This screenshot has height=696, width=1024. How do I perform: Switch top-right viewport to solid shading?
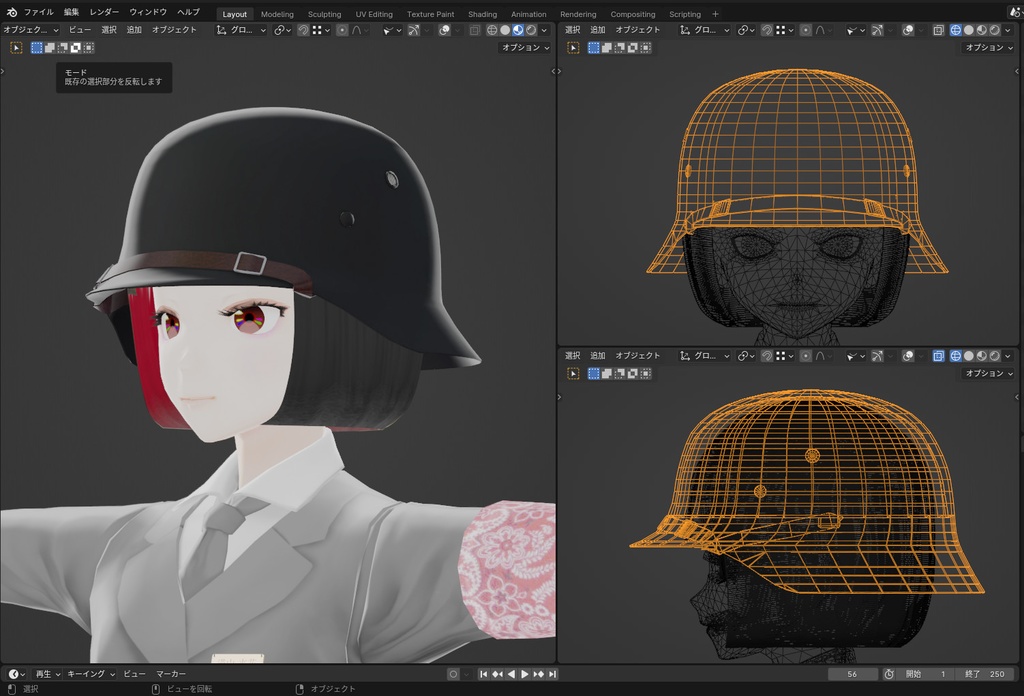coord(969,30)
